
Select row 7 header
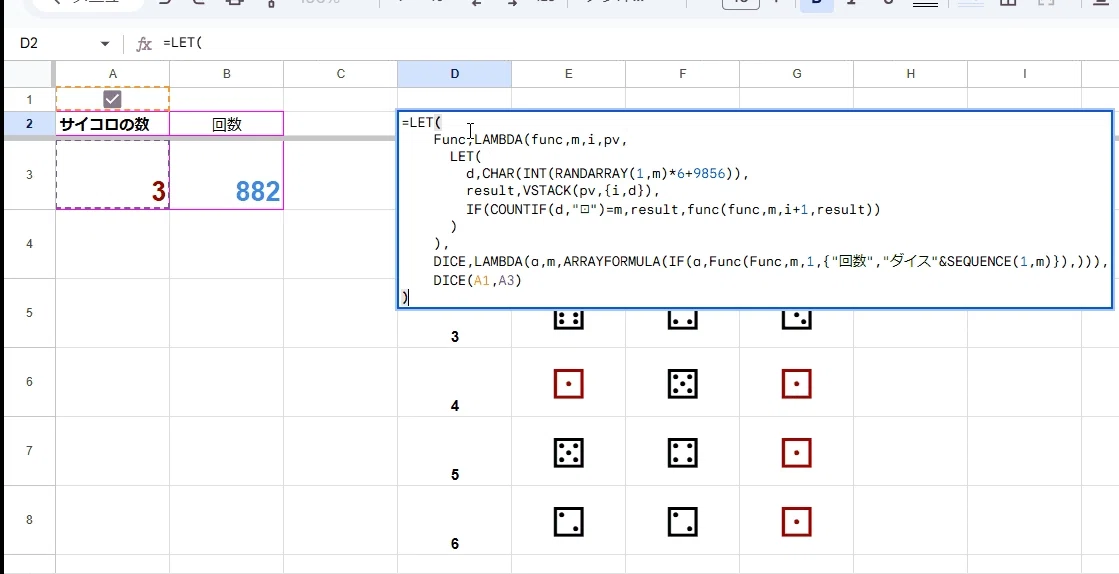29,451
